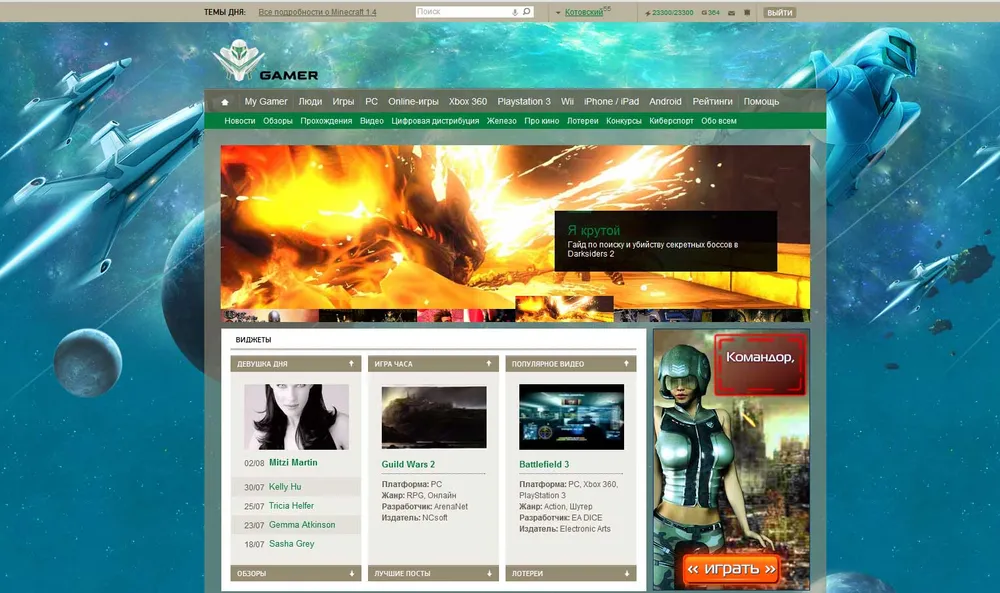The width and height of the screenshot is (1000, 593).
Task: Open the My Gamer menu
Action: point(266,101)
